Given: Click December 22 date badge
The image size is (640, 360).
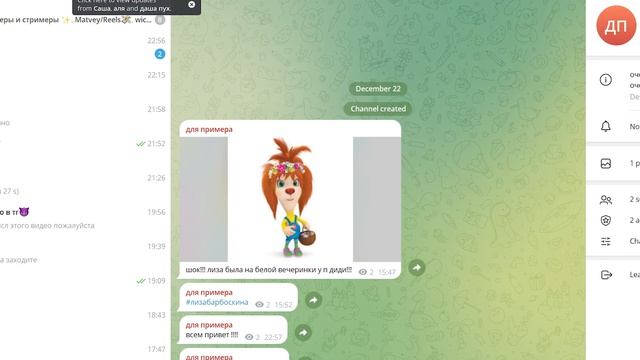Looking at the screenshot, I should coord(378,89).
